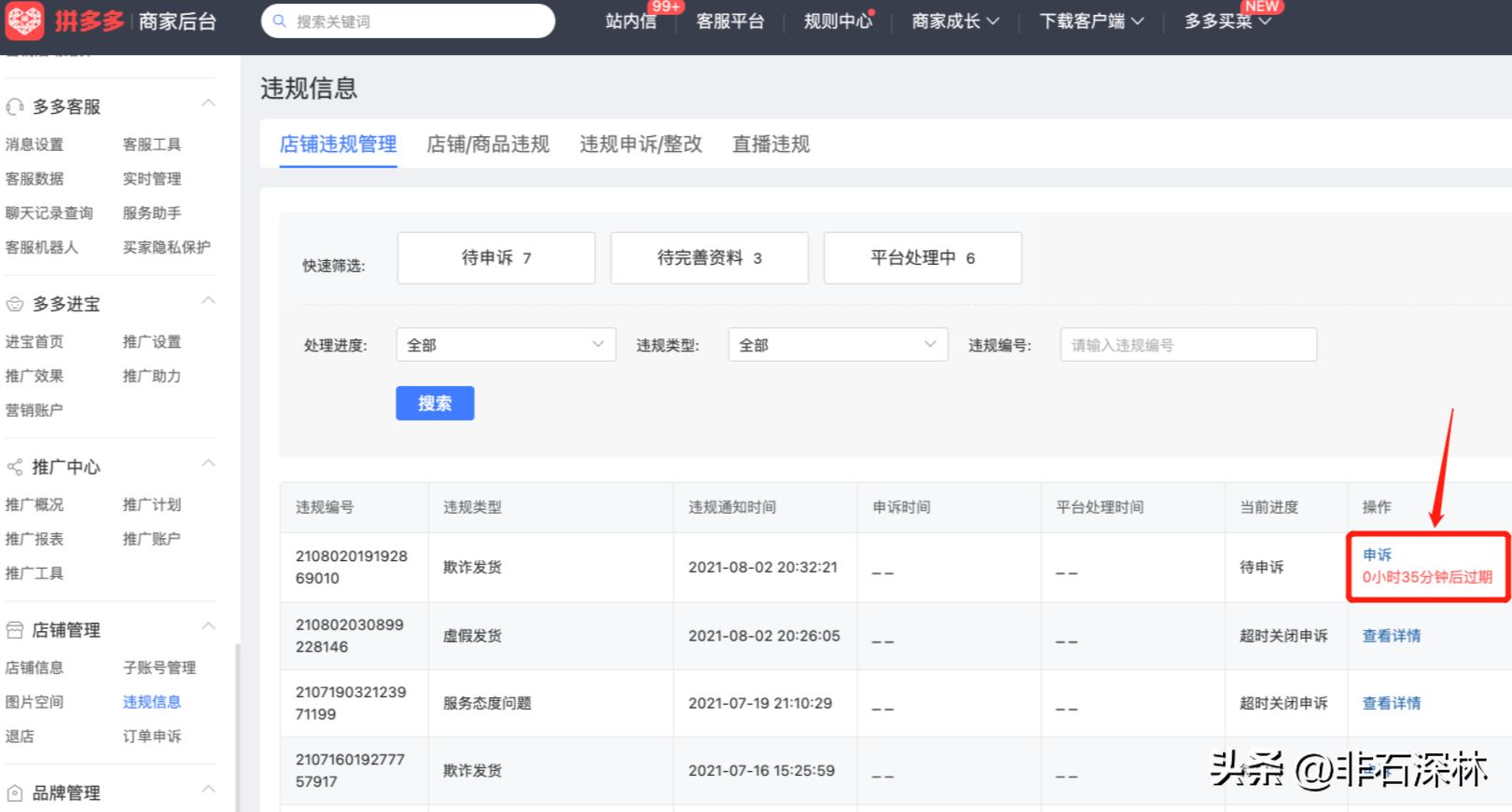The image size is (1512, 812).
Task: Open 进宝首页 in sidebar
Action: click(35, 342)
